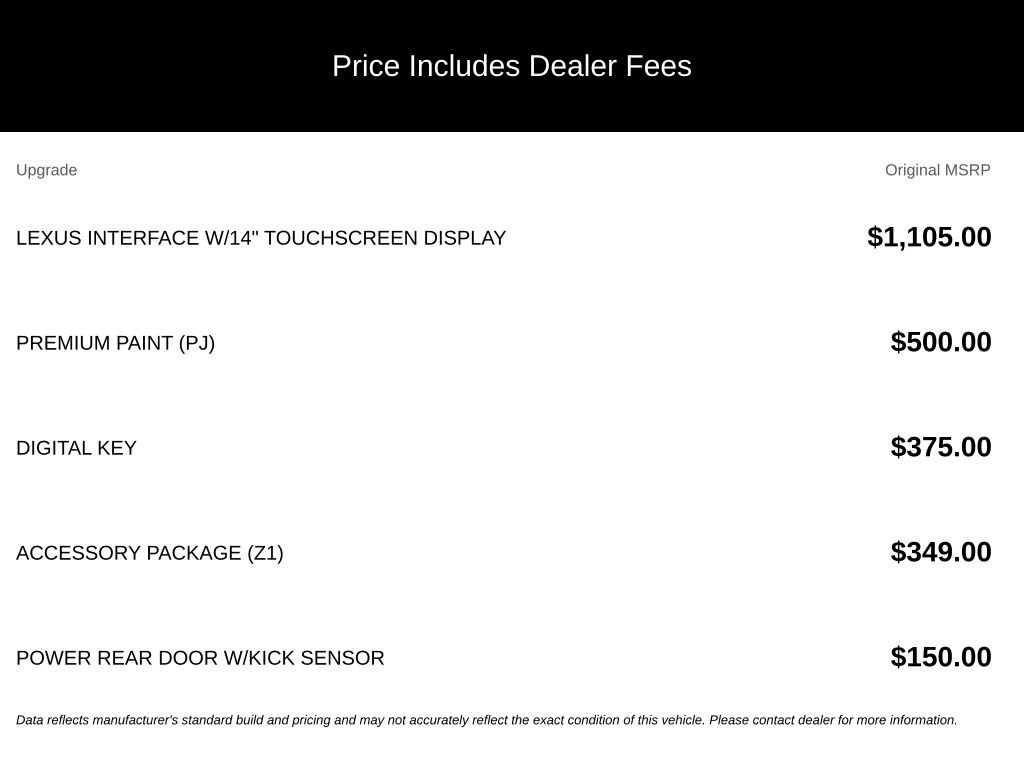1024x768 pixels.
Task: Select the Upgrade column header
Action: tap(46, 170)
